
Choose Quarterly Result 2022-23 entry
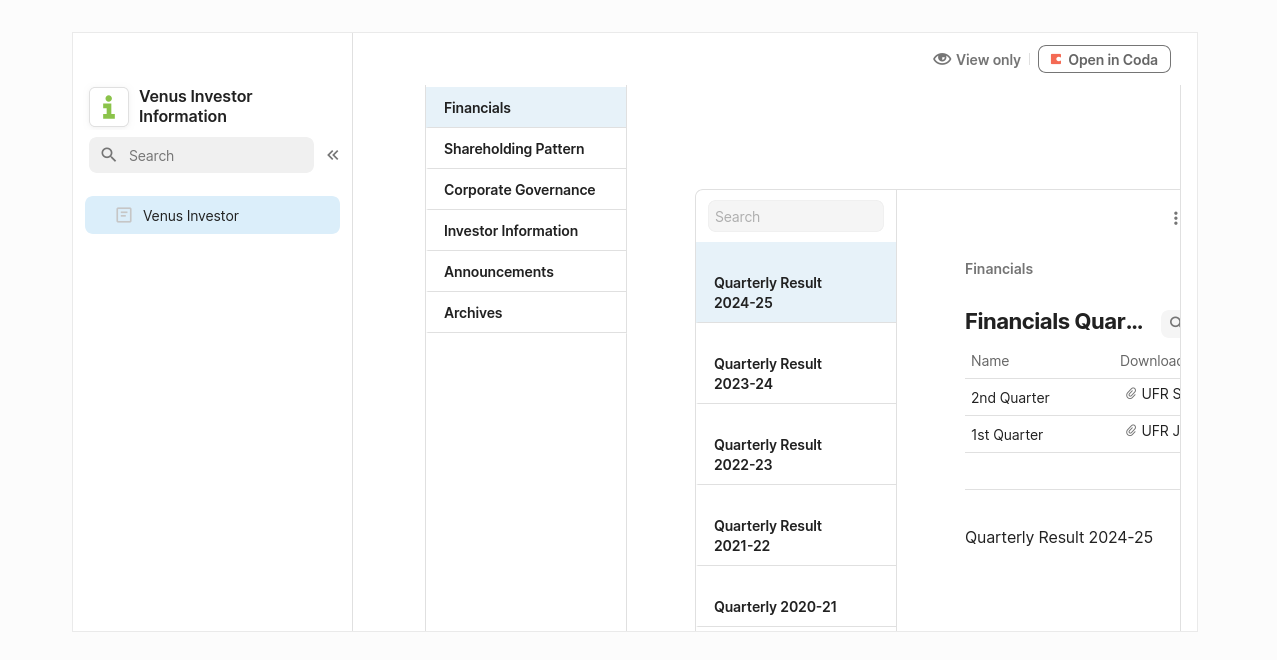[x=796, y=445]
